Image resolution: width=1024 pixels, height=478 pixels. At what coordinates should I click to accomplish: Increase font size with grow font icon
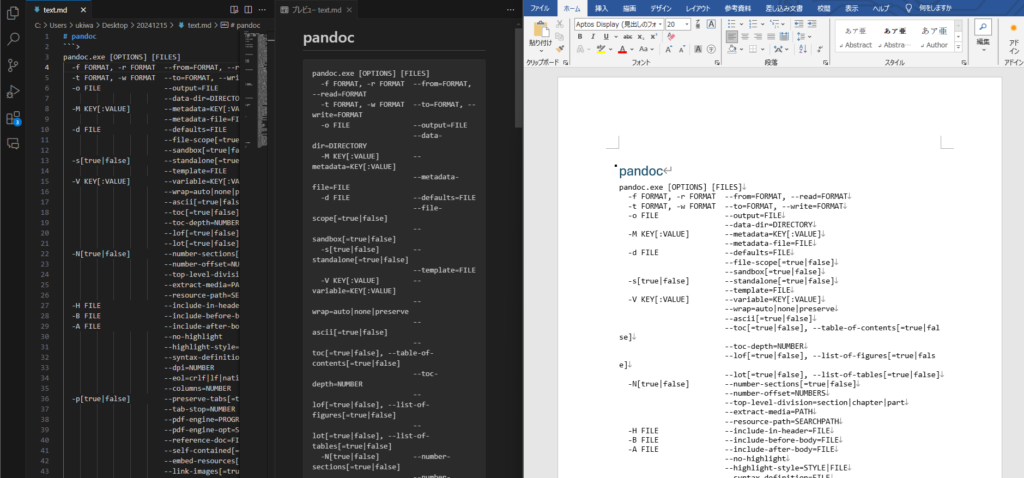(668, 49)
